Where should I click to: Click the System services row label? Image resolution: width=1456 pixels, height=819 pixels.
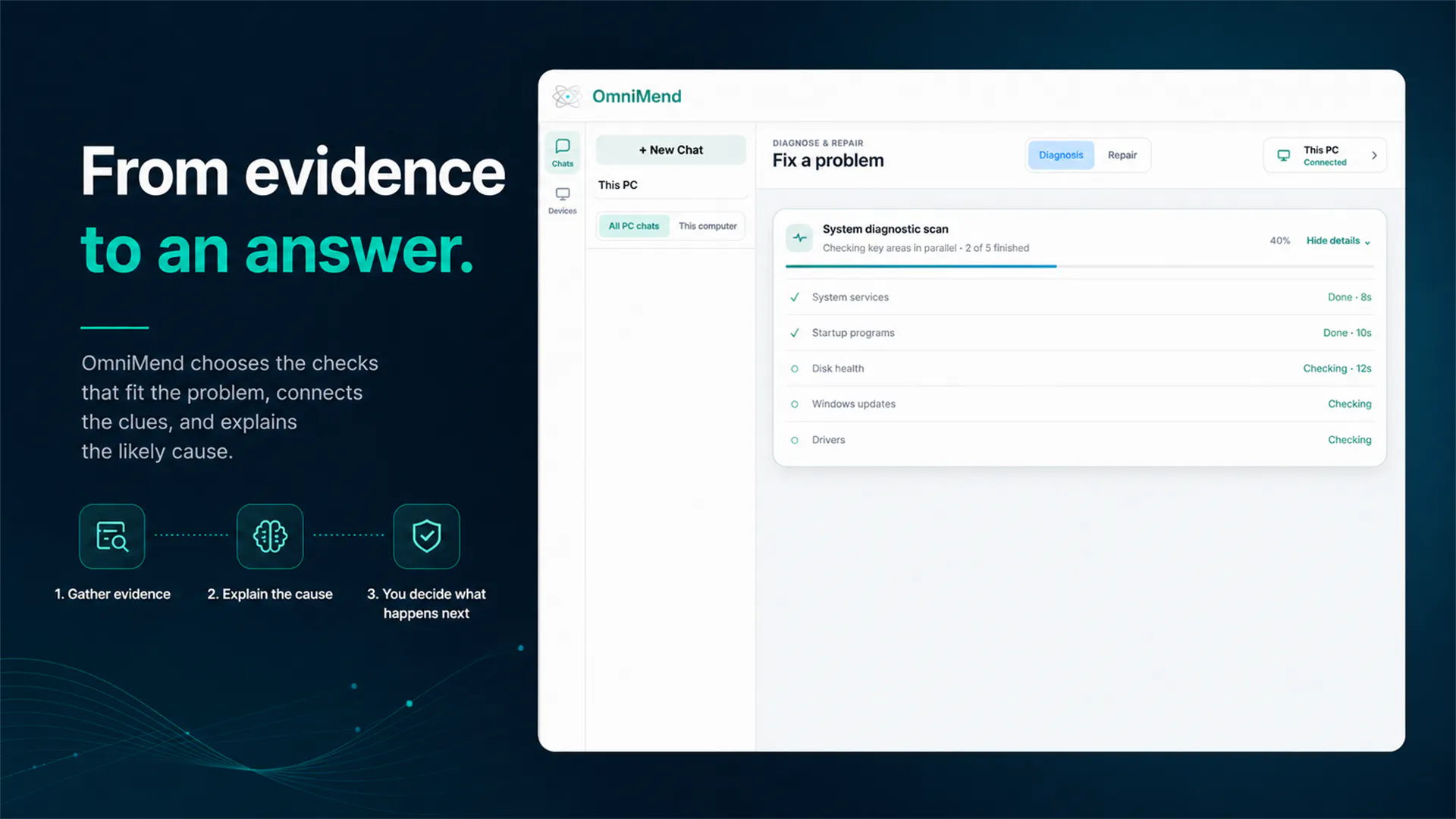850,297
